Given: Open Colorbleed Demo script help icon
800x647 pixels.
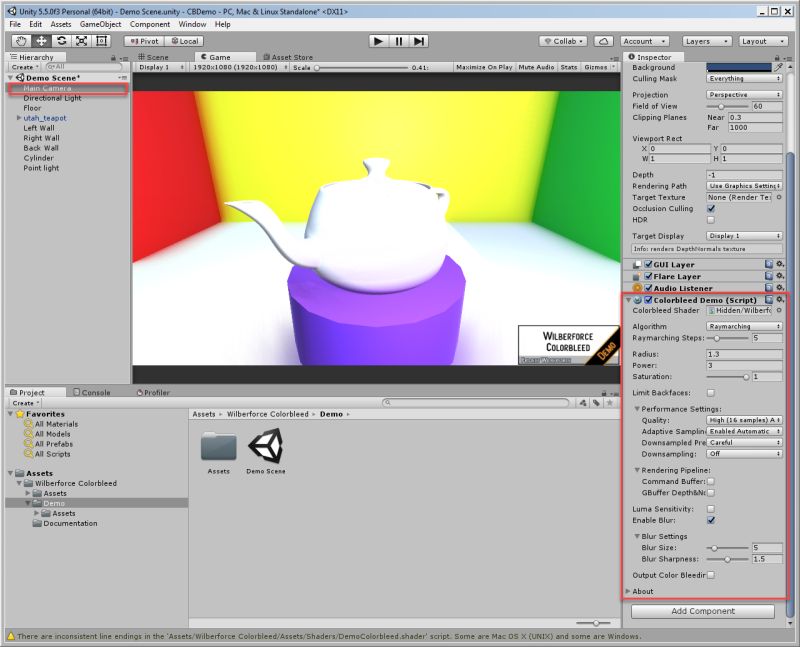Looking at the screenshot, I should coord(769,300).
